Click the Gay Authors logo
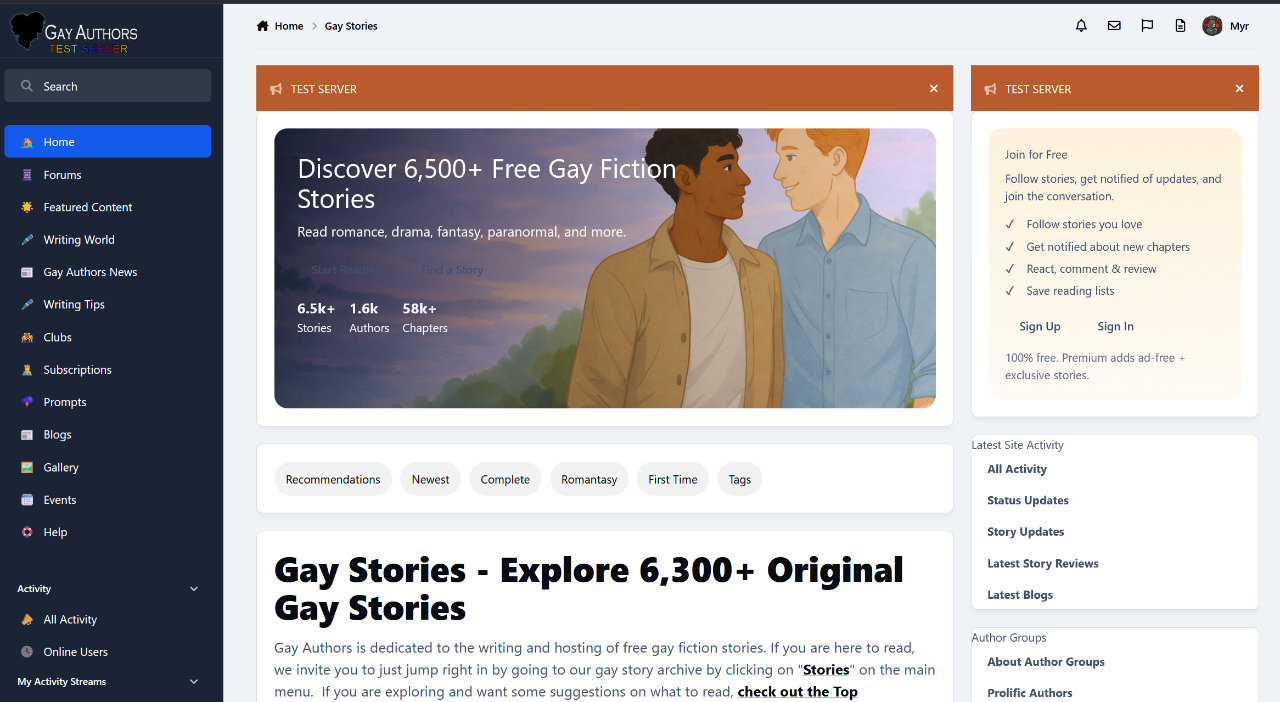Viewport: 1280px width, 702px height. pos(74,33)
